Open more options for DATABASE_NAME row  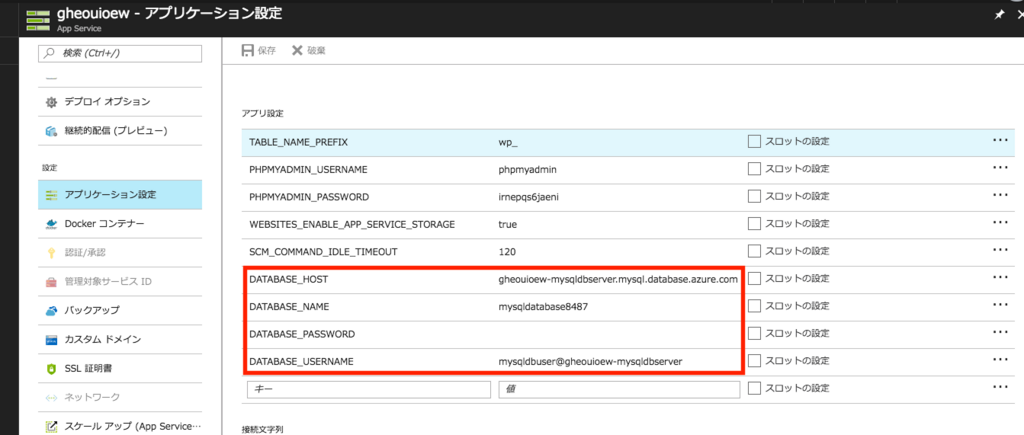coord(1000,304)
